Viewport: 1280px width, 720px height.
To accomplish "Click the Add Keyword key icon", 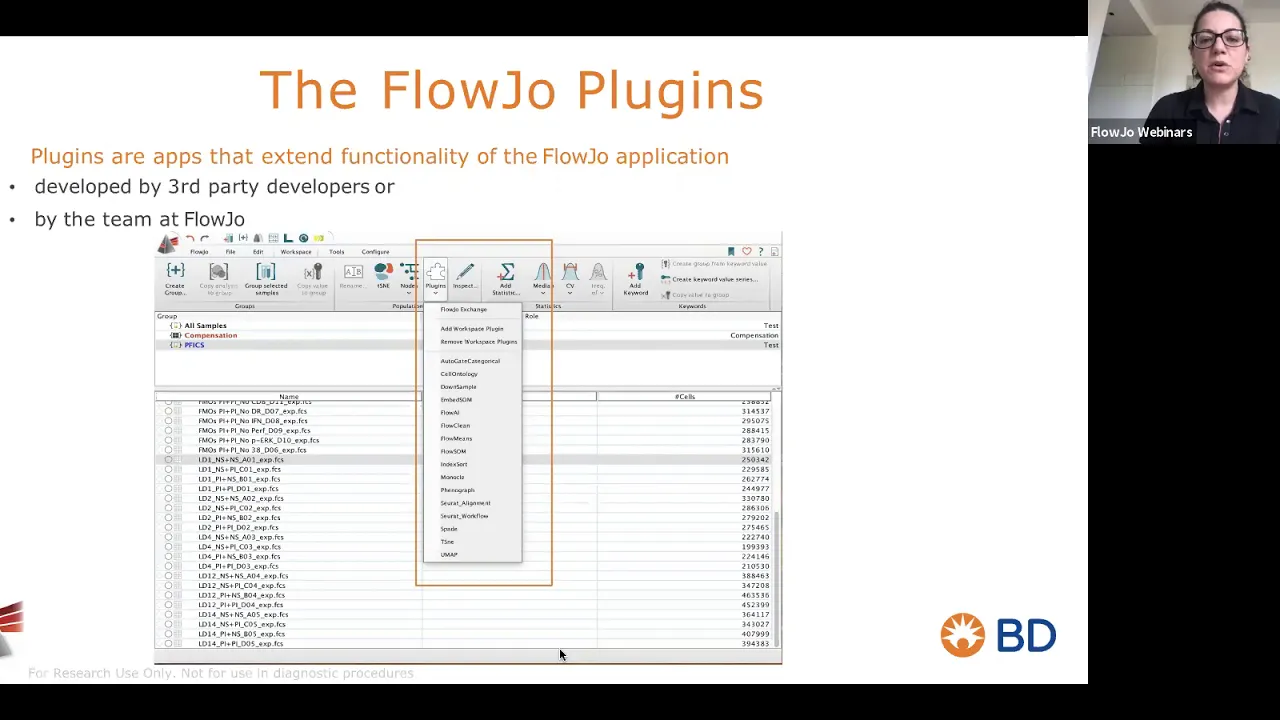I will pyautogui.click(x=636, y=272).
